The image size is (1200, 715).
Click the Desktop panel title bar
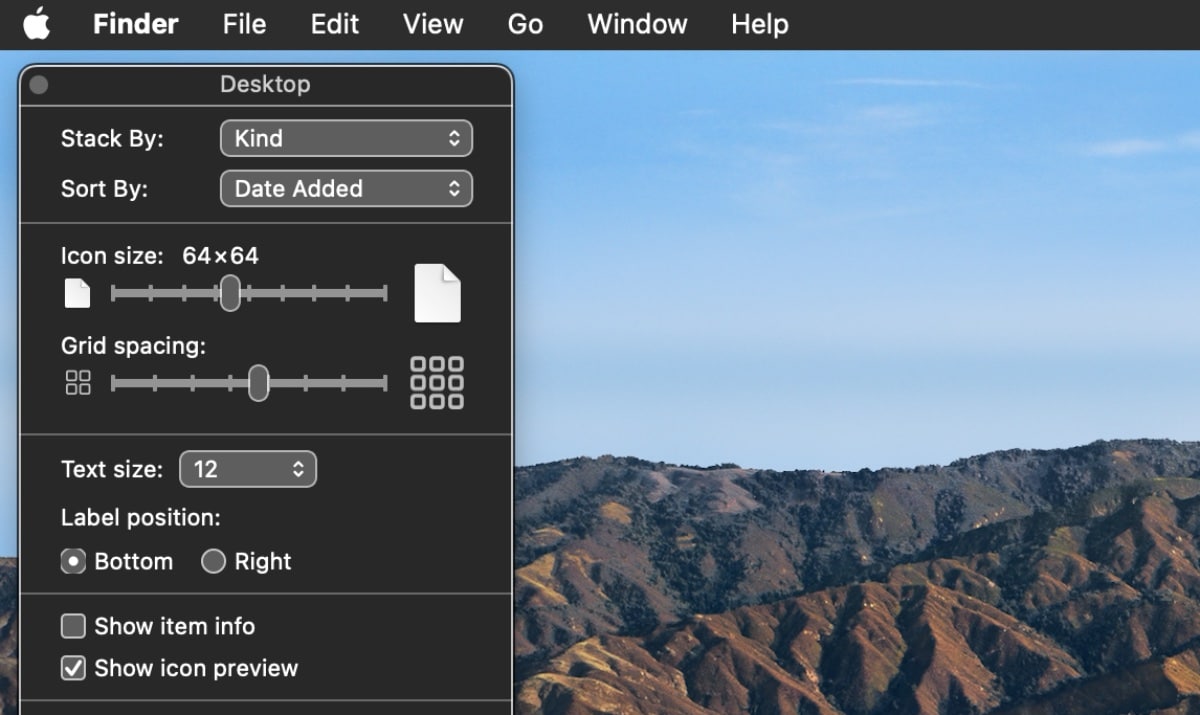pos(265,85)
